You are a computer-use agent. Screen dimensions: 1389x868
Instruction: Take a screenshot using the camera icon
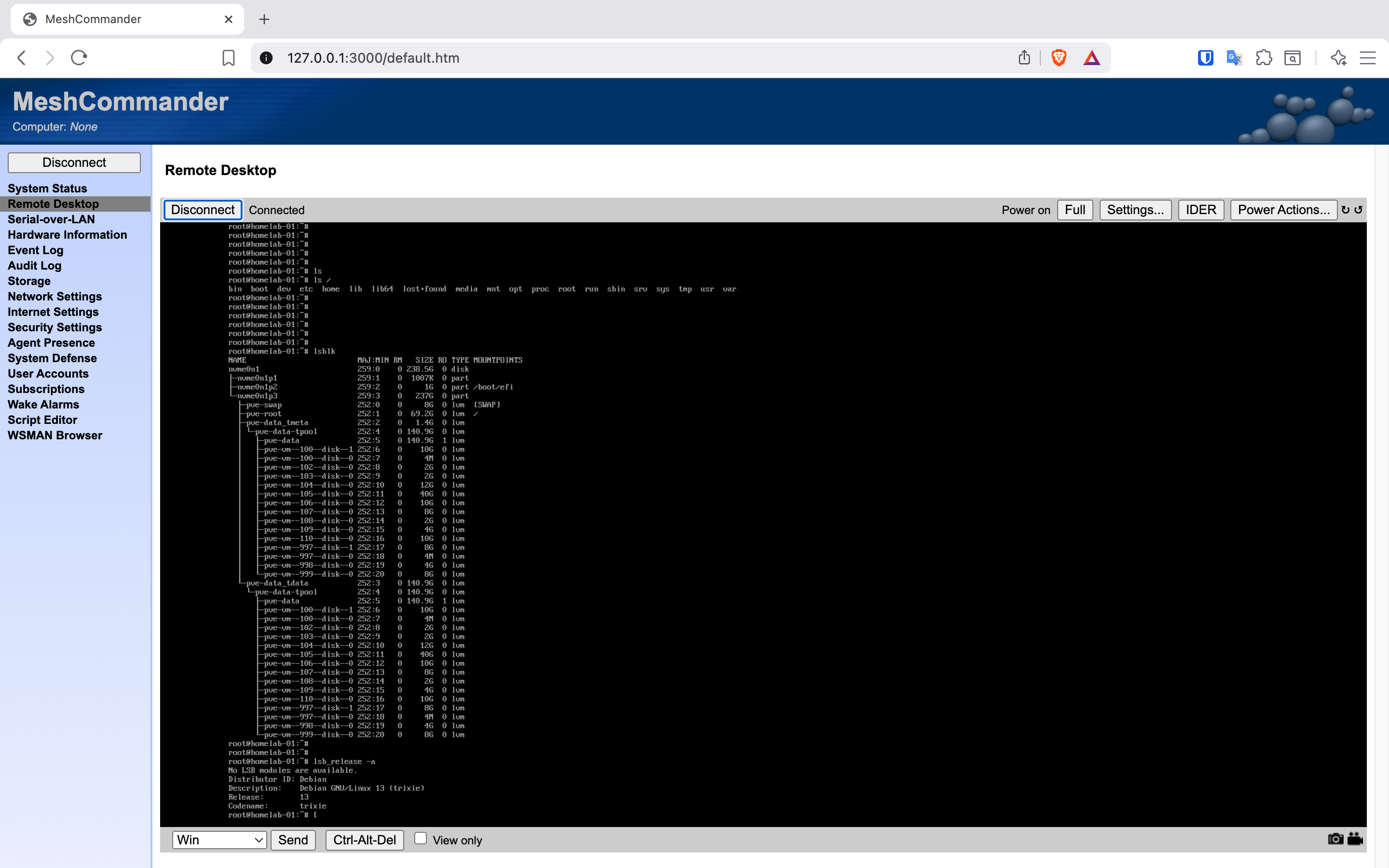tap(1335, 839)
